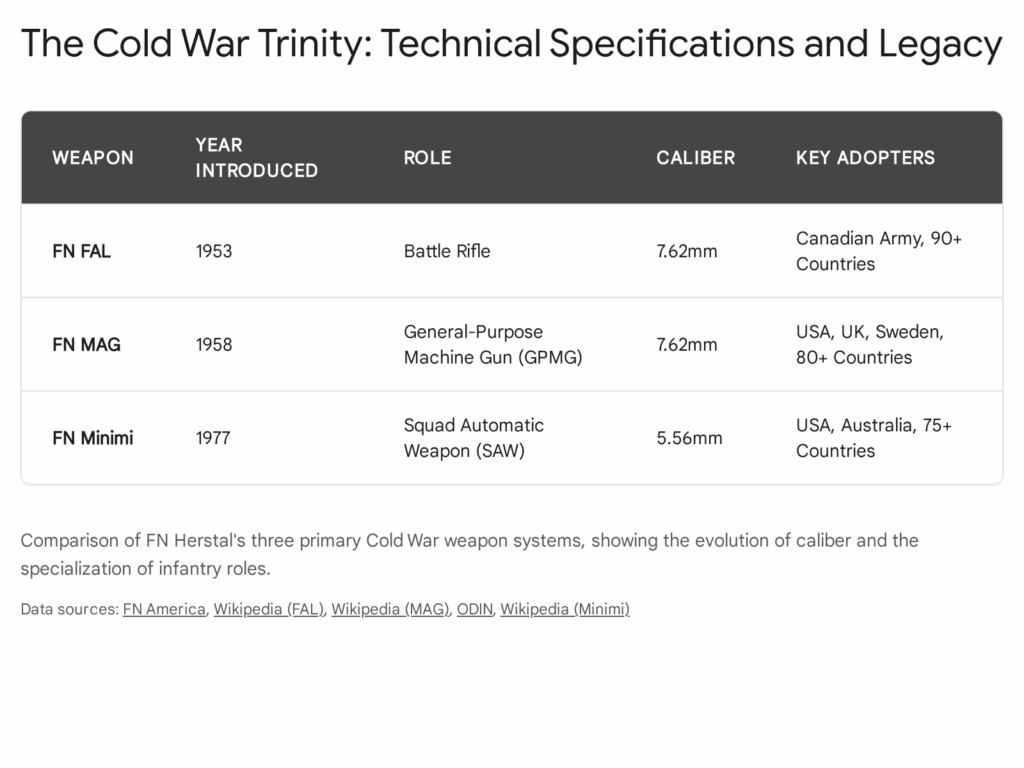Click the CALIBER column header
This screenshot has width=1024, height=768.
695,158
